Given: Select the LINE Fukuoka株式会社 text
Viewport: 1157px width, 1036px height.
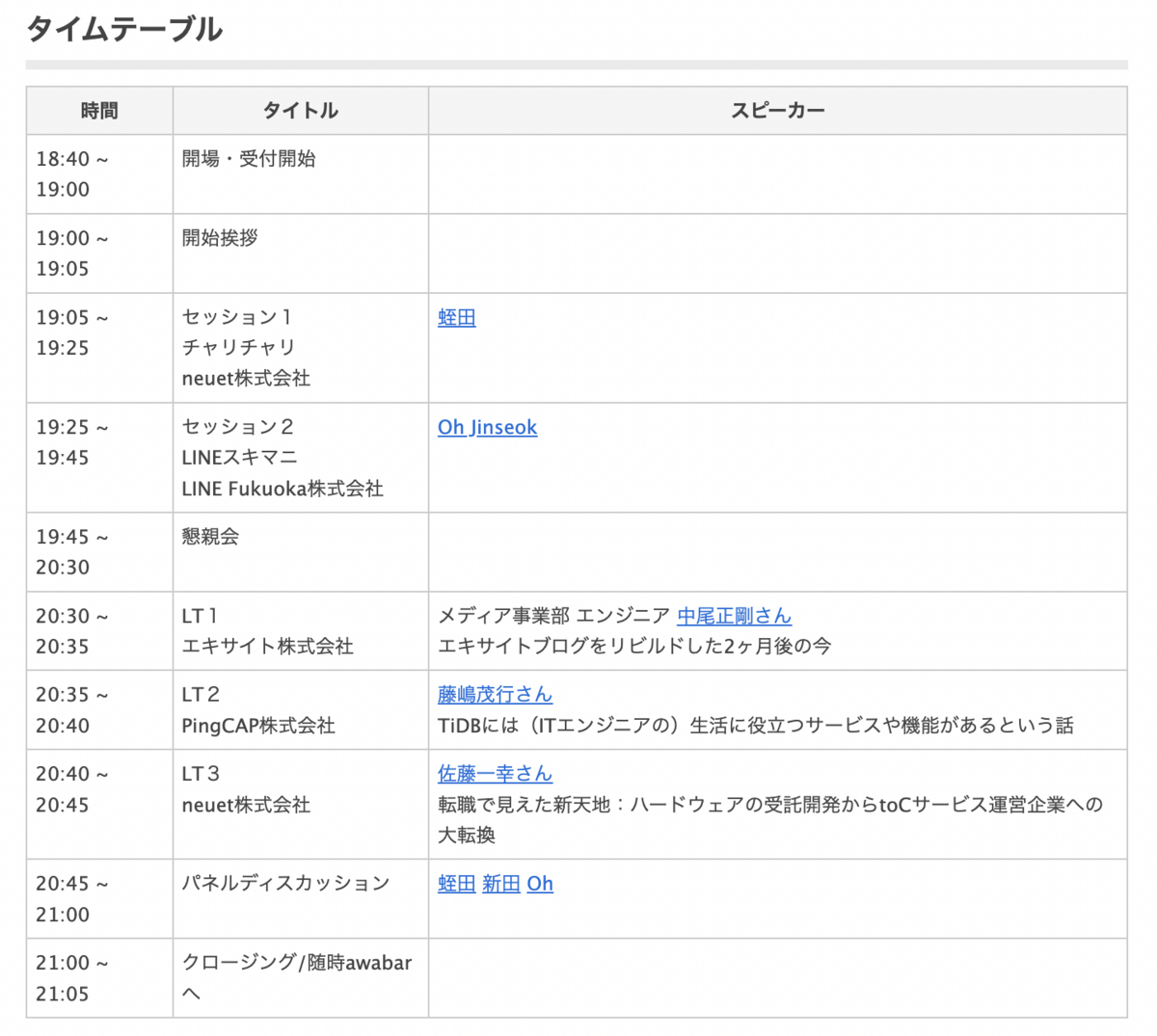Looking at the screenshot, I should [x=283, y=489].
